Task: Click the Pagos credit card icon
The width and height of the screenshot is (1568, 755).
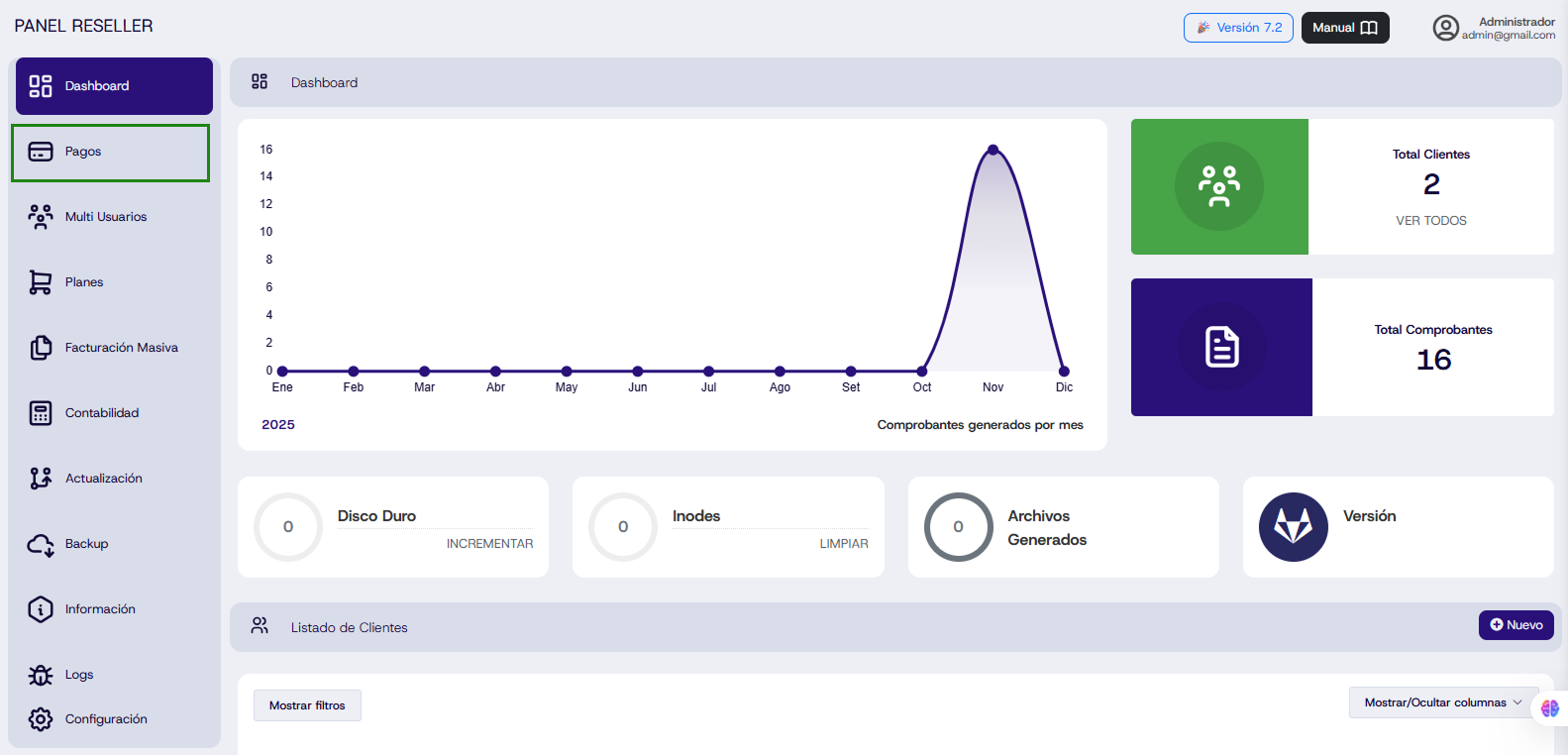Action: pyautogui.click(x=41, y=152)
